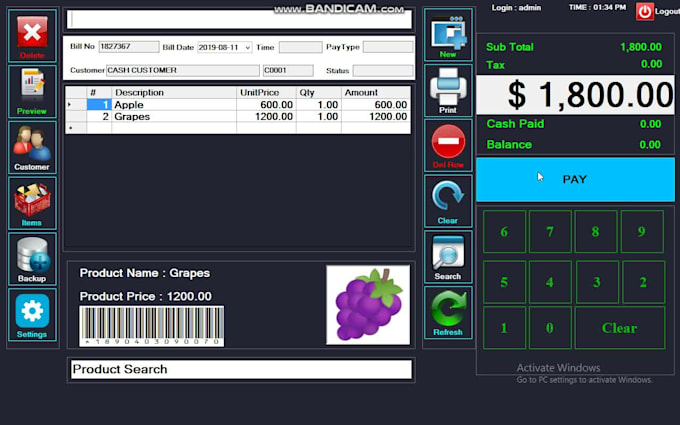Click the Grapes Amount 1200.00 cell
680x425 pixels.
point(376,117)
